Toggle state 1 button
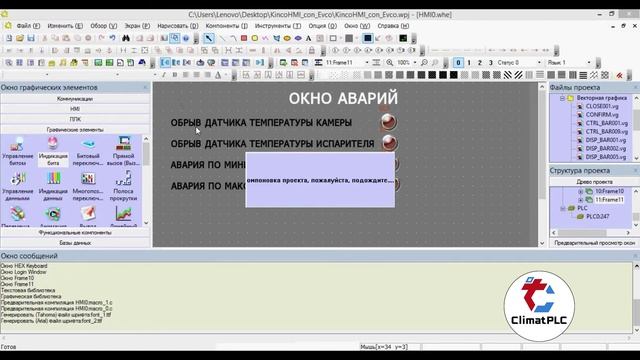The image size is (640, 360). pyautogui.click(x=469, y=62)
